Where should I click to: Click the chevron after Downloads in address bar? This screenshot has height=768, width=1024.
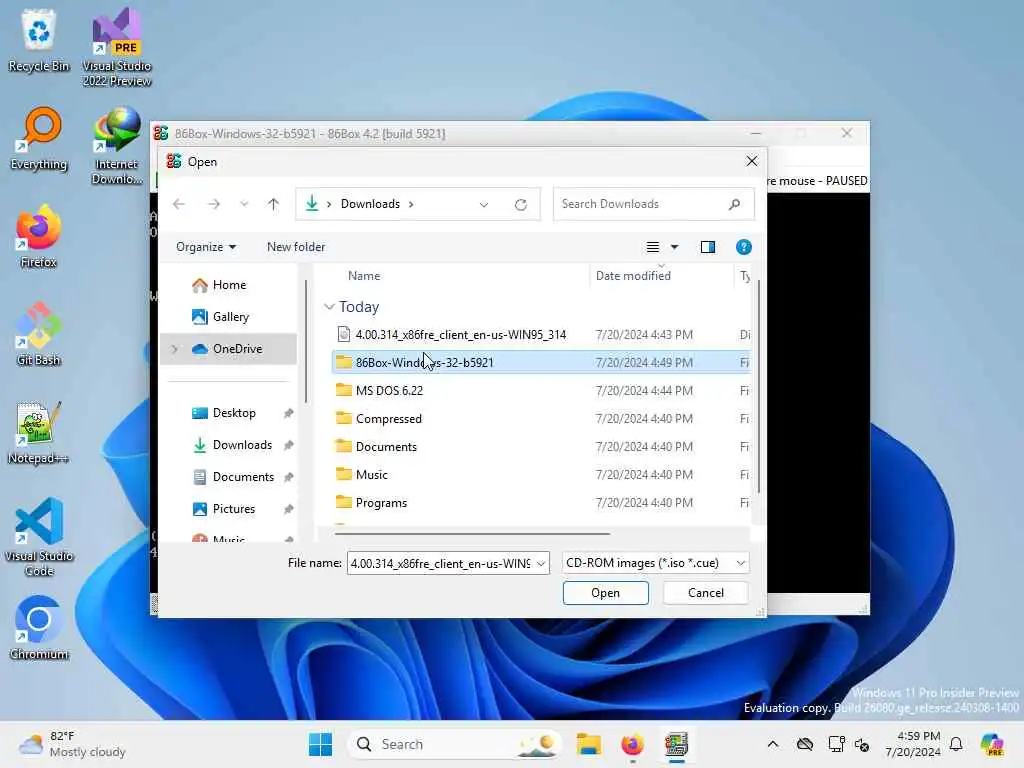click(411, 204)
